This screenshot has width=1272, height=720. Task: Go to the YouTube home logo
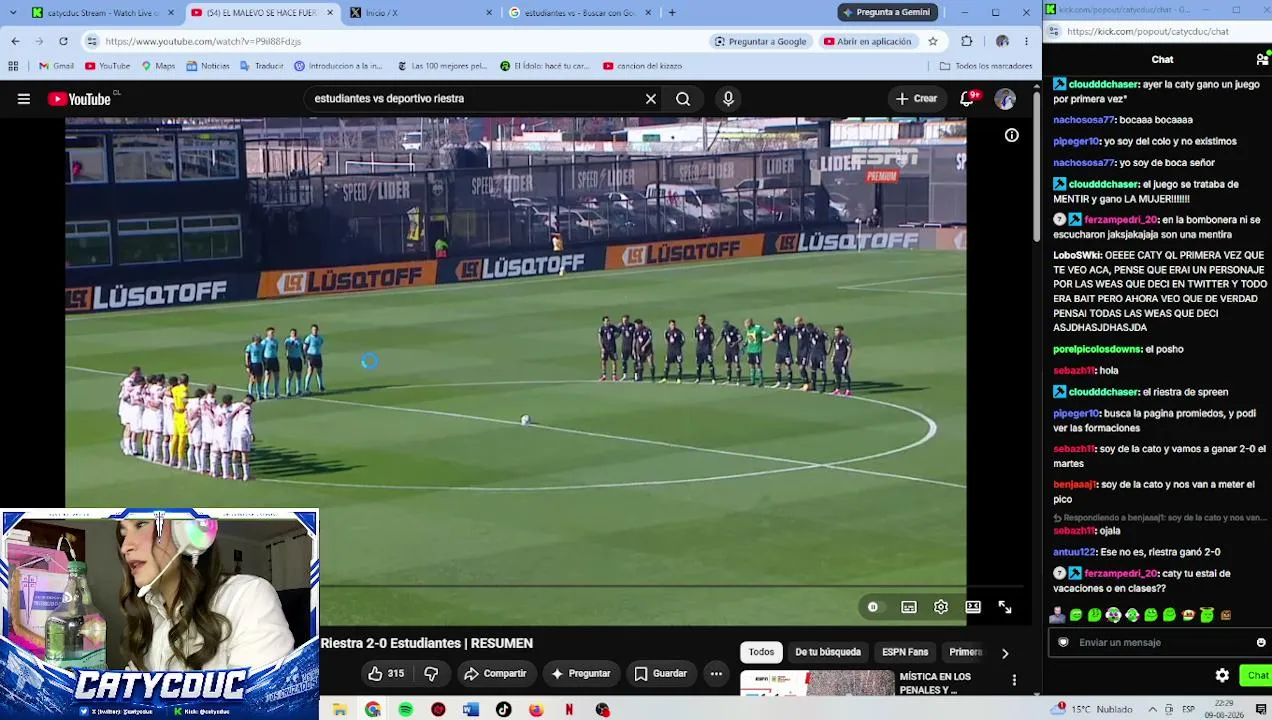tap(81, 99)
